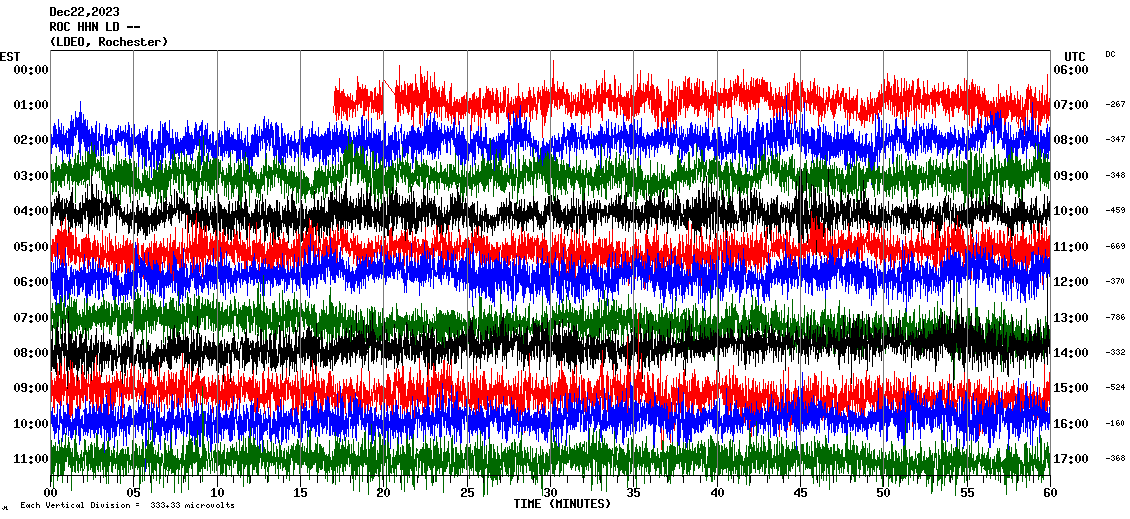Click the 08:00 UTC time label

(x=1071, y=140)
